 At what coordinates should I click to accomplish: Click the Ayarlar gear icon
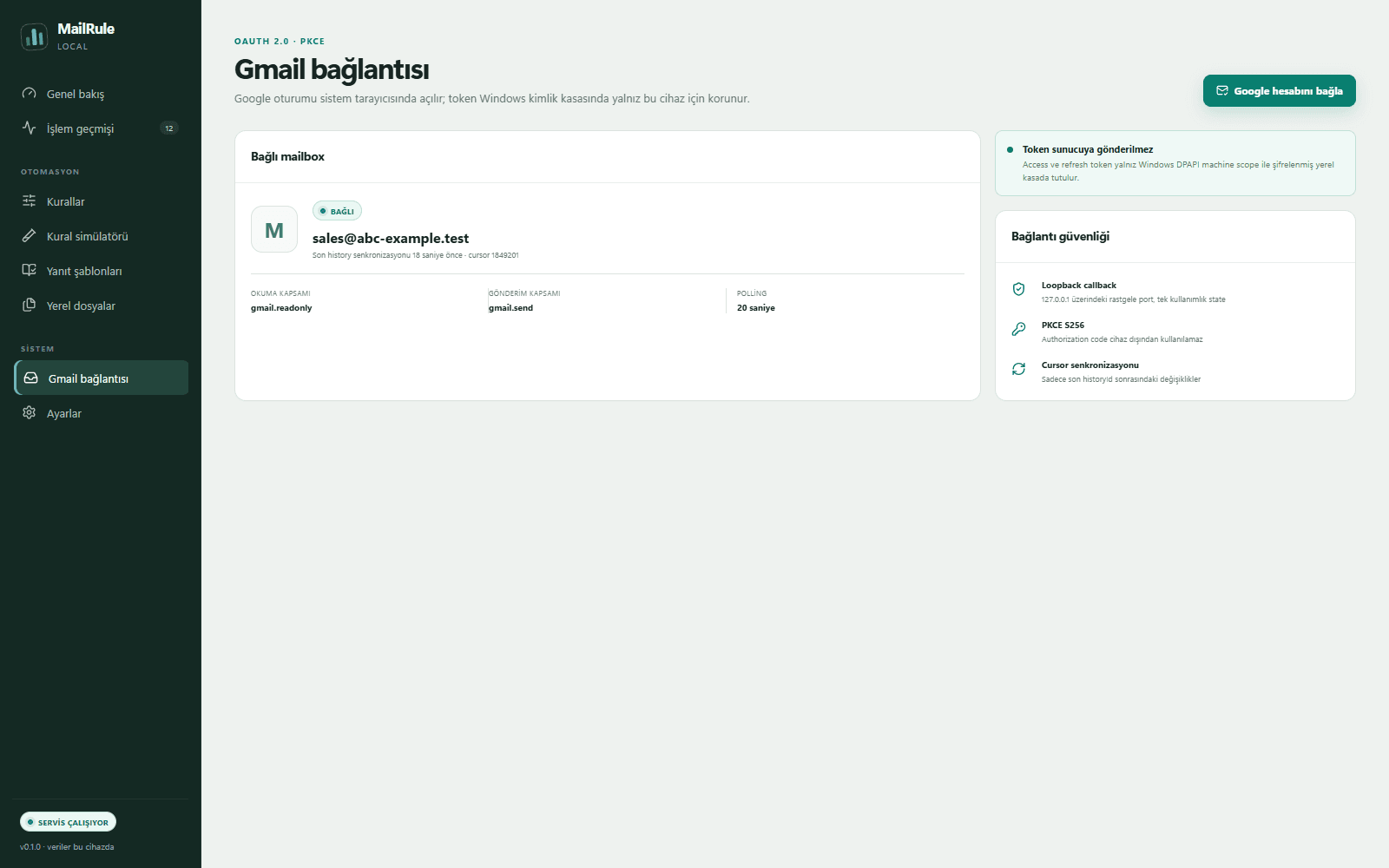click(x=29, y=413)
